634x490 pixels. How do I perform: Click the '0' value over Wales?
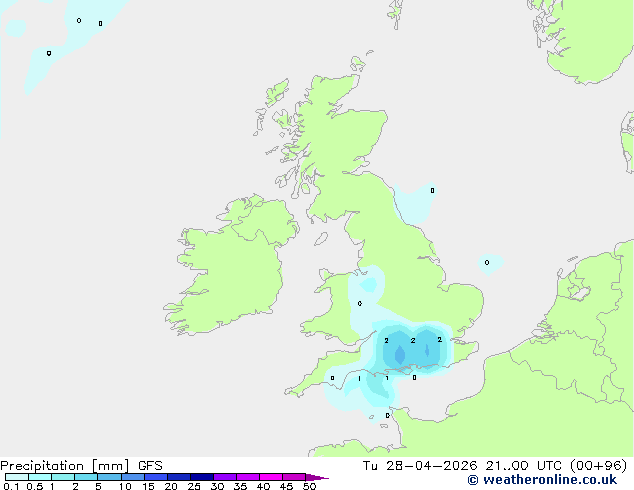[360, 304]
